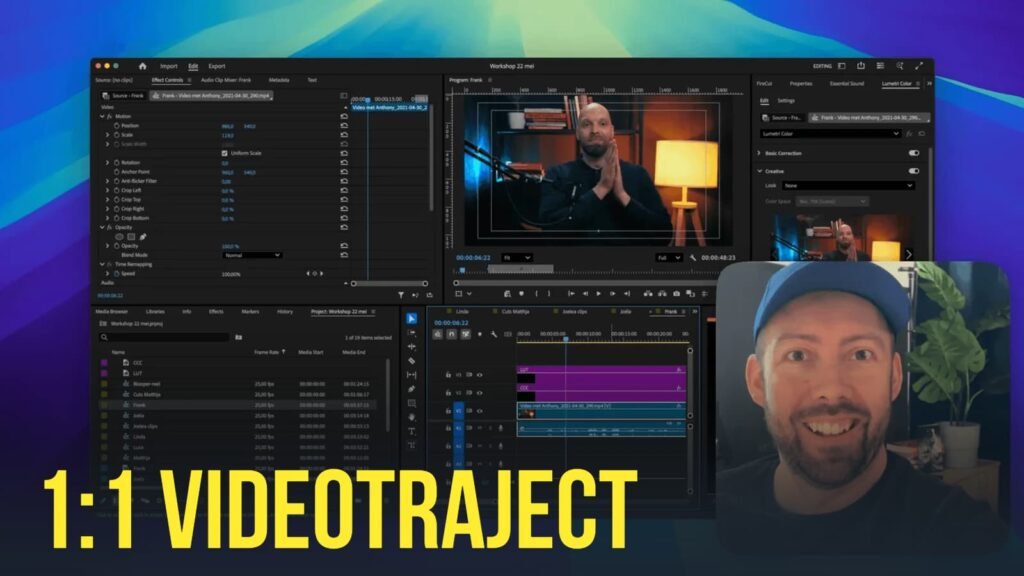Collapse the Opacity effect group
Image resolution: width=1024 pixels, height=576 pixels.
pyautogui.click(x=102, y=227)
